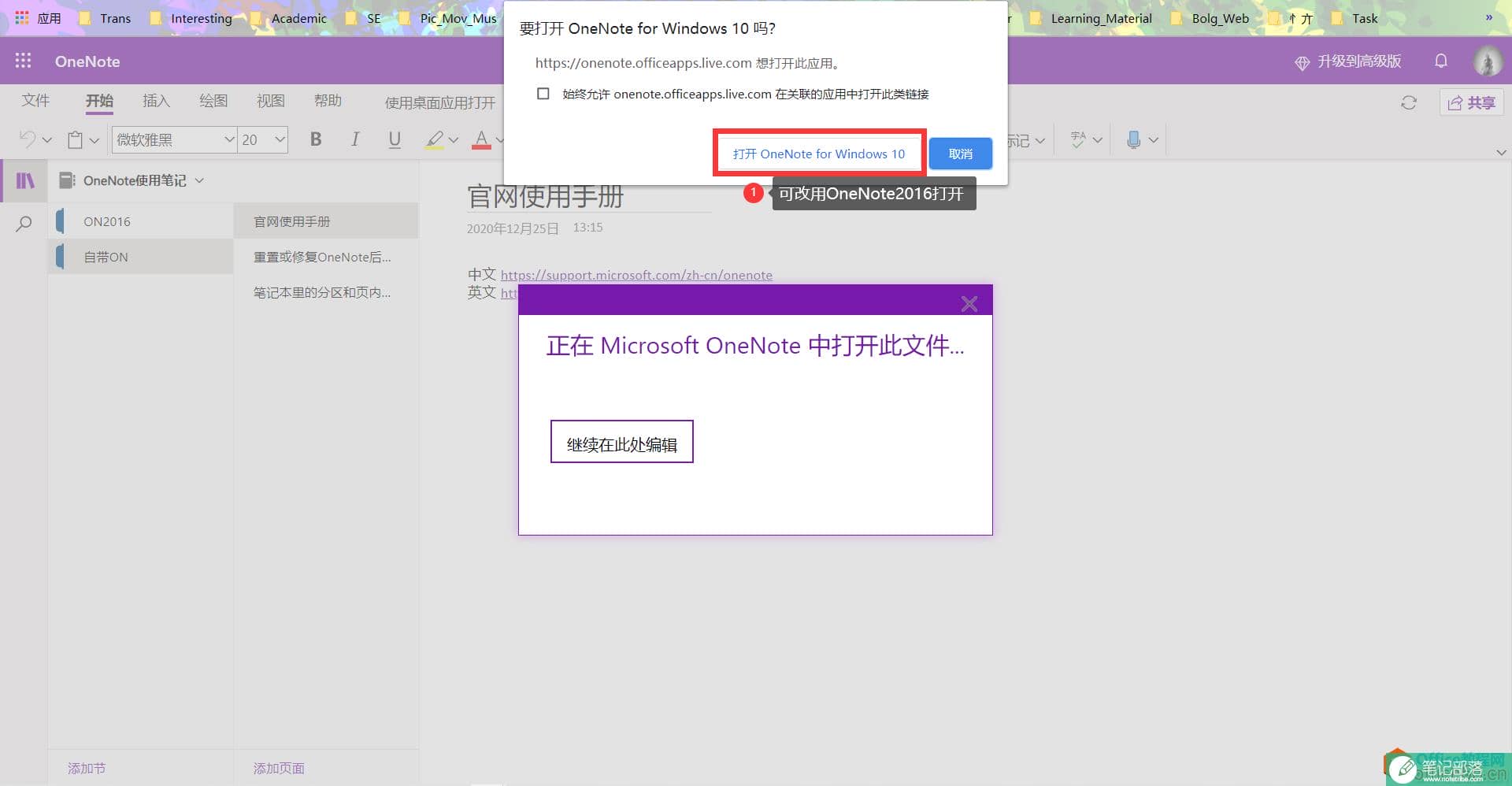Click the notifications bell icon
Screen dimensions: 1512x786
pyautogui.click(x=1440, y=61)
